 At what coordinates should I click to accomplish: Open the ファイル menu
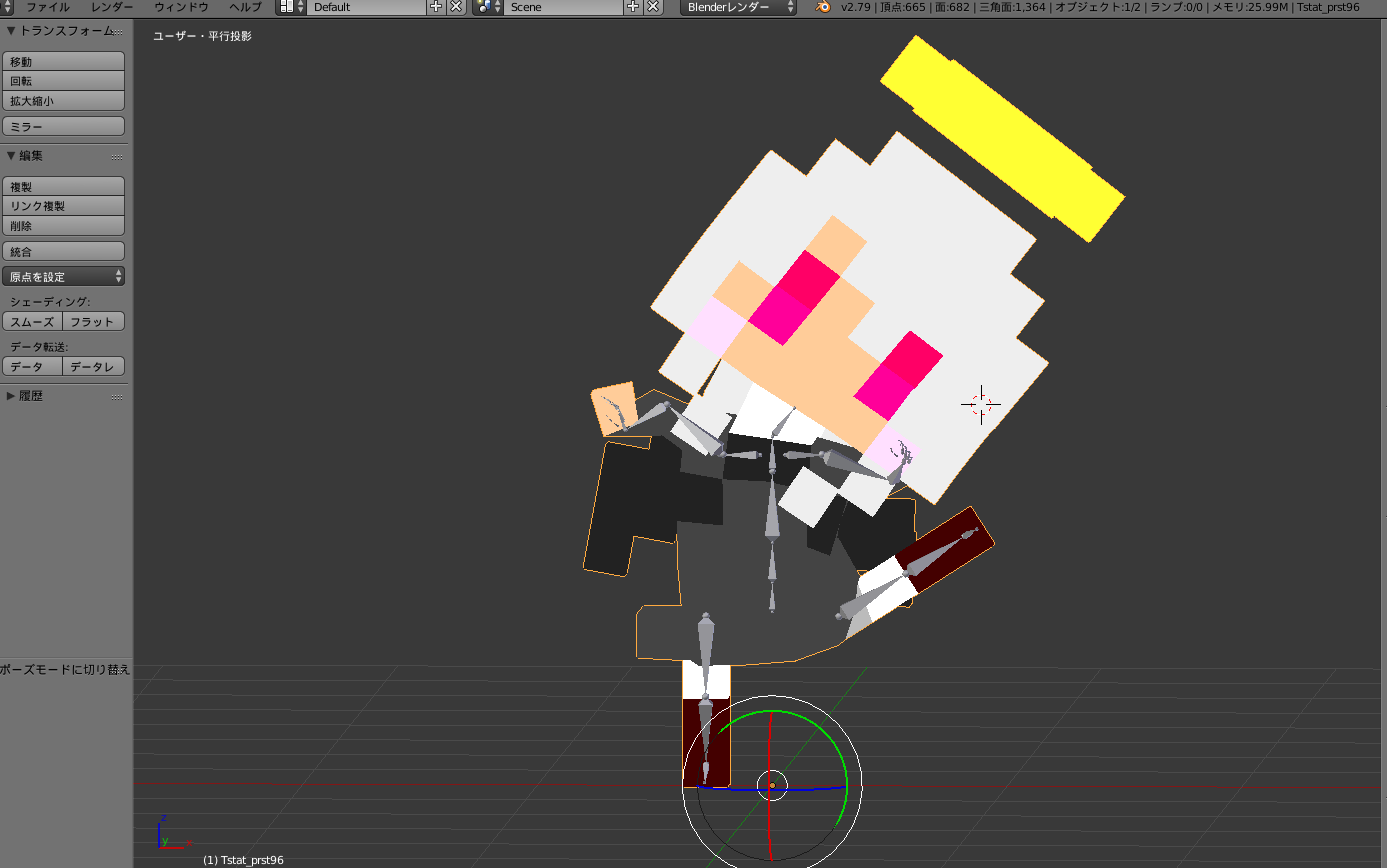pos(47,7)
